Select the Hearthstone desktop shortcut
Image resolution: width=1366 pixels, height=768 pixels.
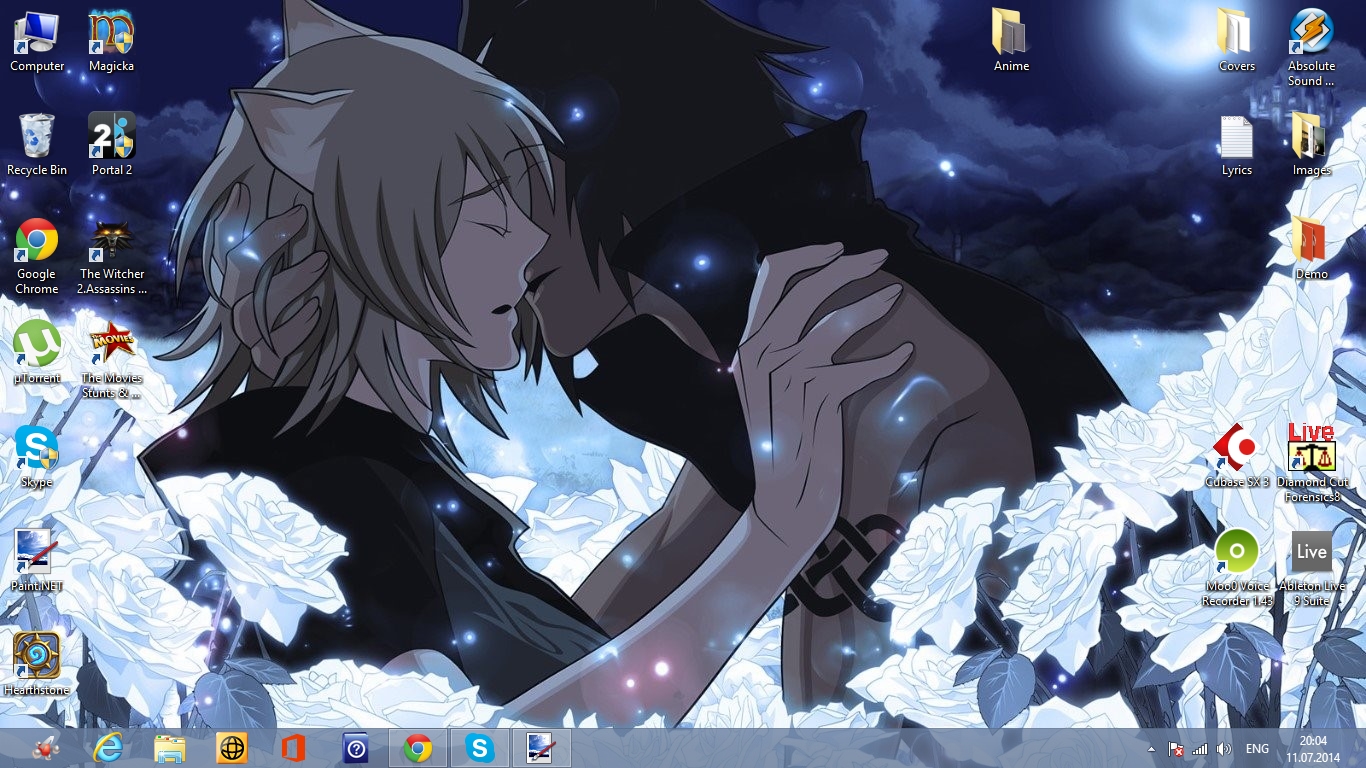point(37,665)
